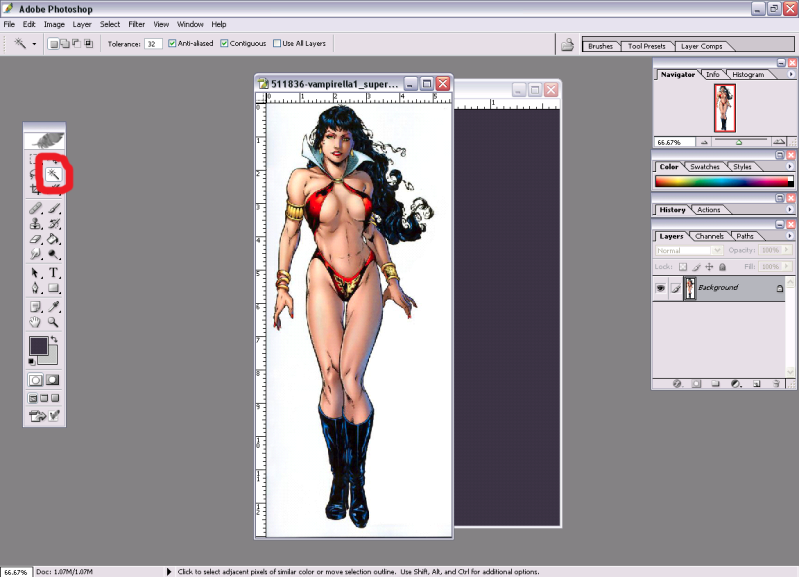Toggle Lock transparent pixels

point(683,267)
